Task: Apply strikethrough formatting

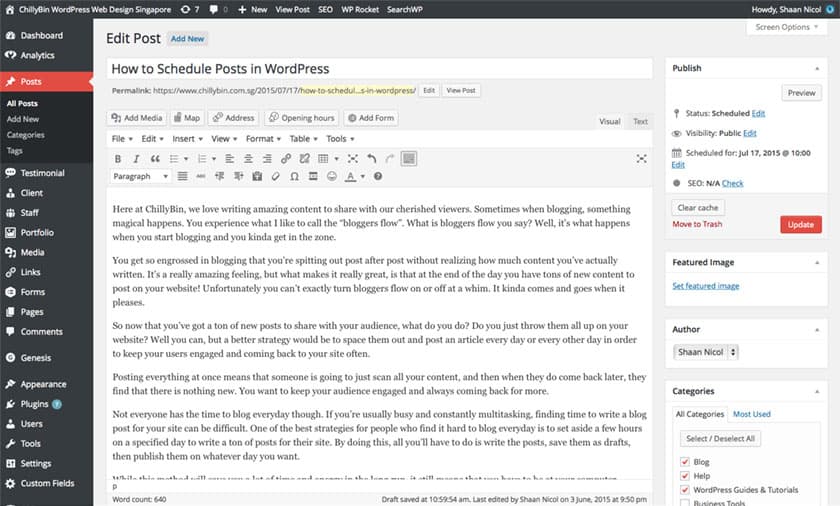Action: 201,176
